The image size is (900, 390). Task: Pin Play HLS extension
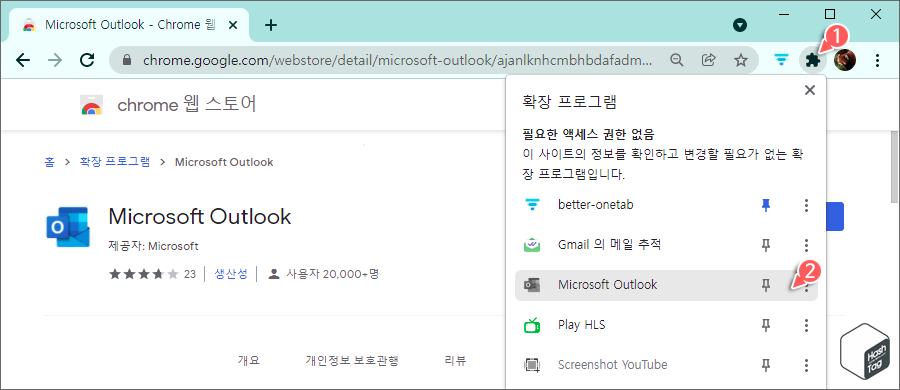765,325
